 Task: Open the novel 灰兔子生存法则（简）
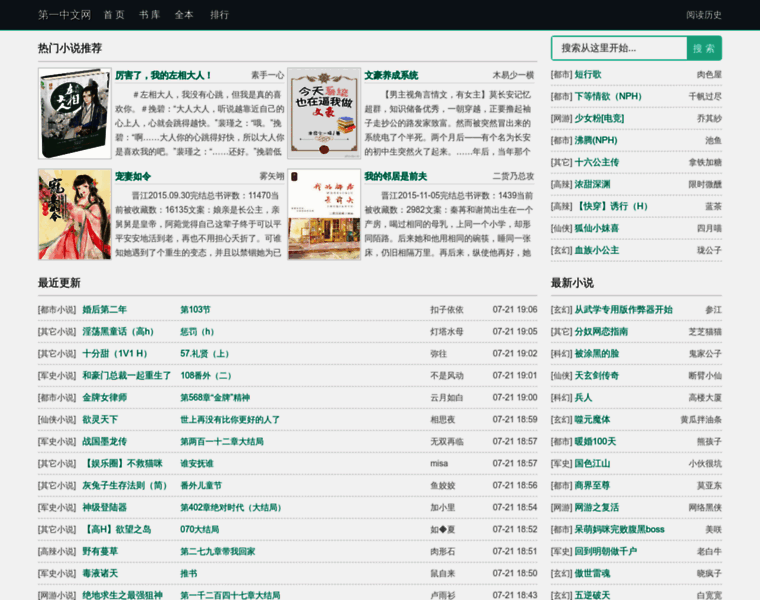pos(125,486)
